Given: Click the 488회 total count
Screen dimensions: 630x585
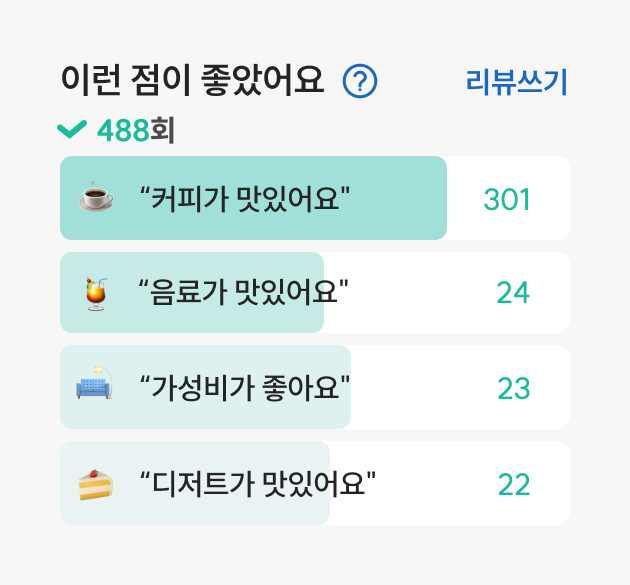Looking at the screenshot, I should tap(136, 130).
